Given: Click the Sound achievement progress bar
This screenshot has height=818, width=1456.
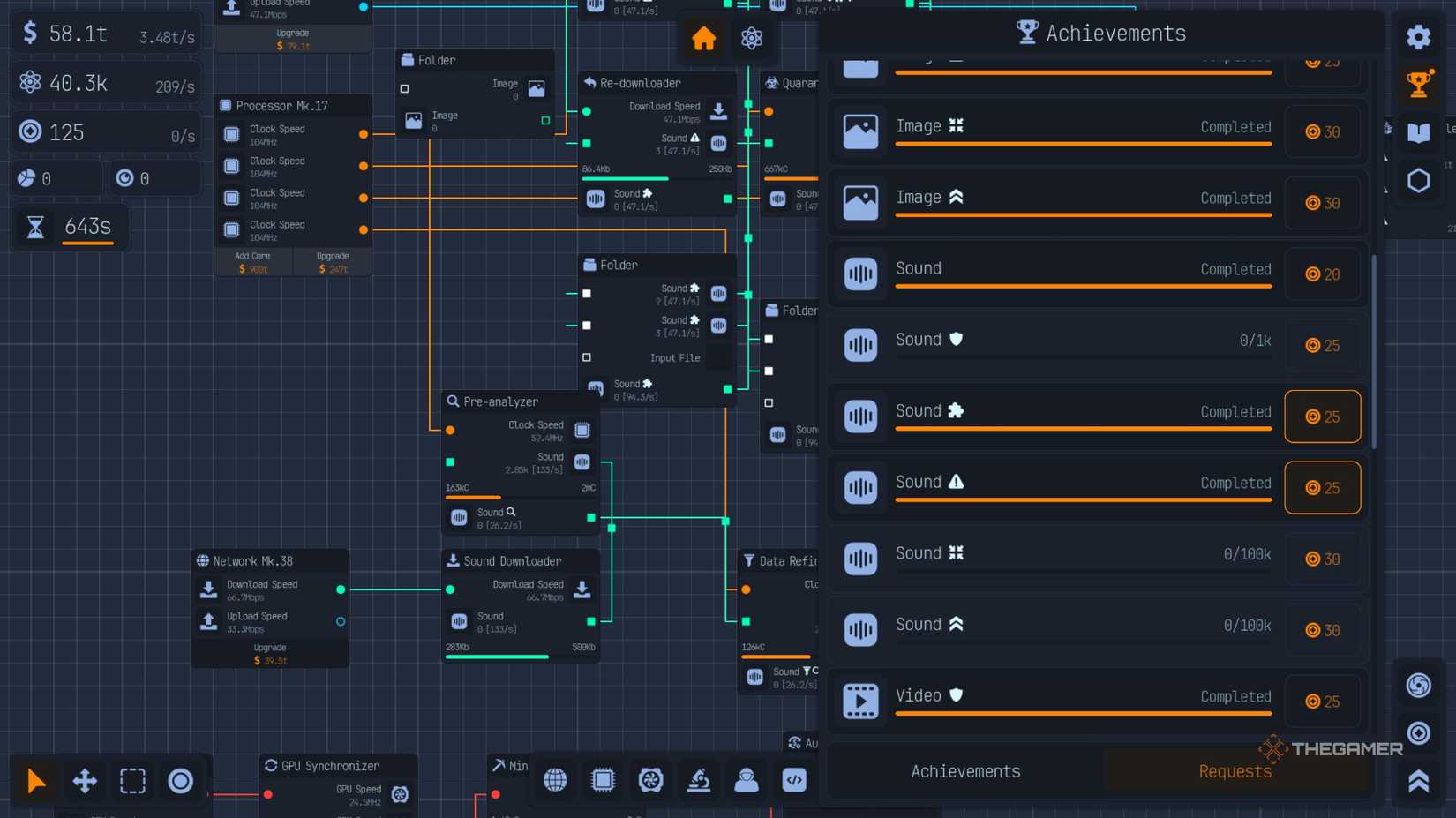Looking at the screenshot, I should click(x=1084, y=287).
